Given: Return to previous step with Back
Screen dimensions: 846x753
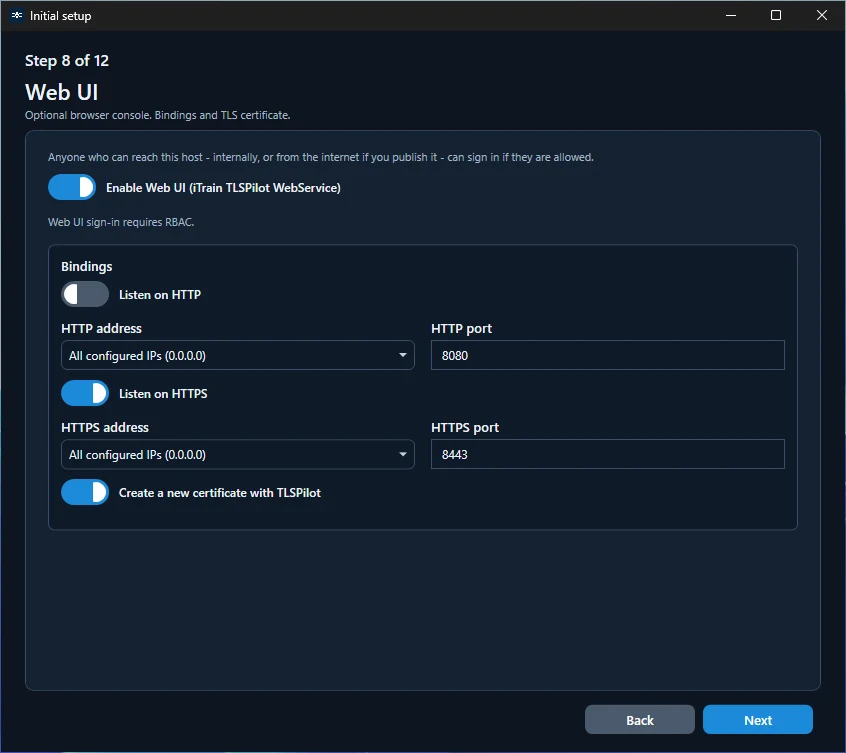Looking at the screenshot, I should (x=639, y=720).
